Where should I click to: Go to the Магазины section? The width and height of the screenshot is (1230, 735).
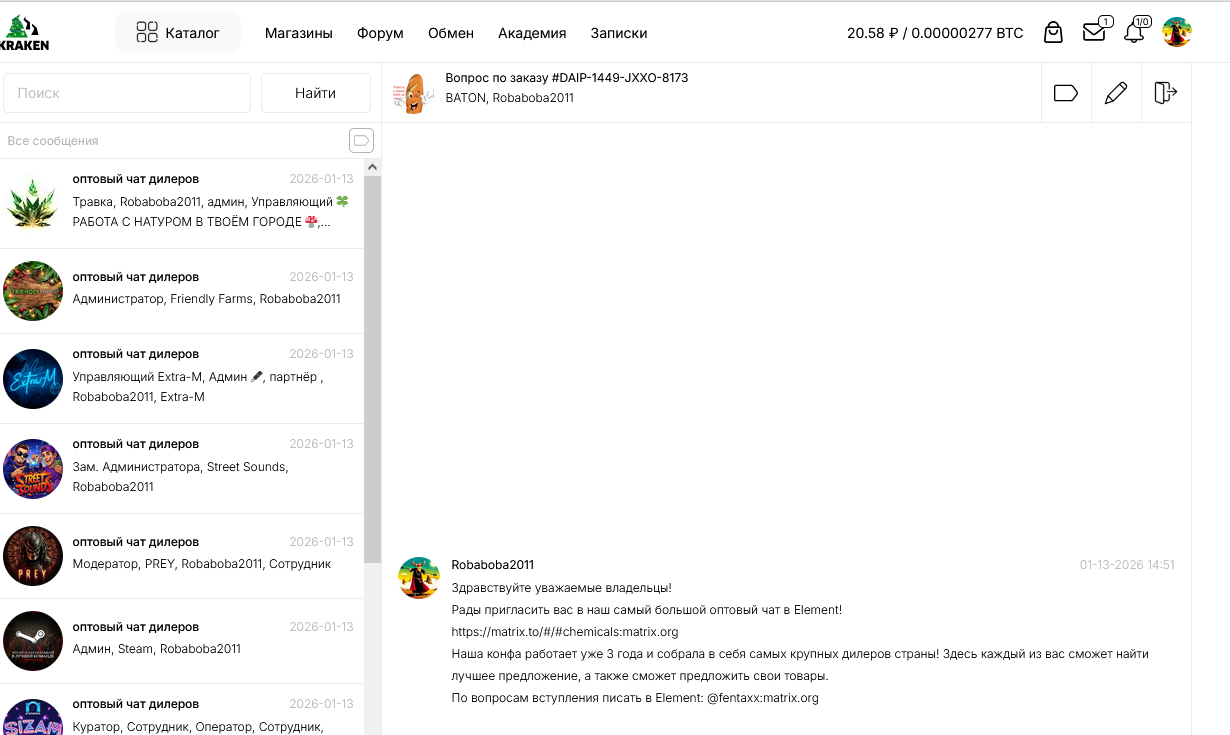299,33
